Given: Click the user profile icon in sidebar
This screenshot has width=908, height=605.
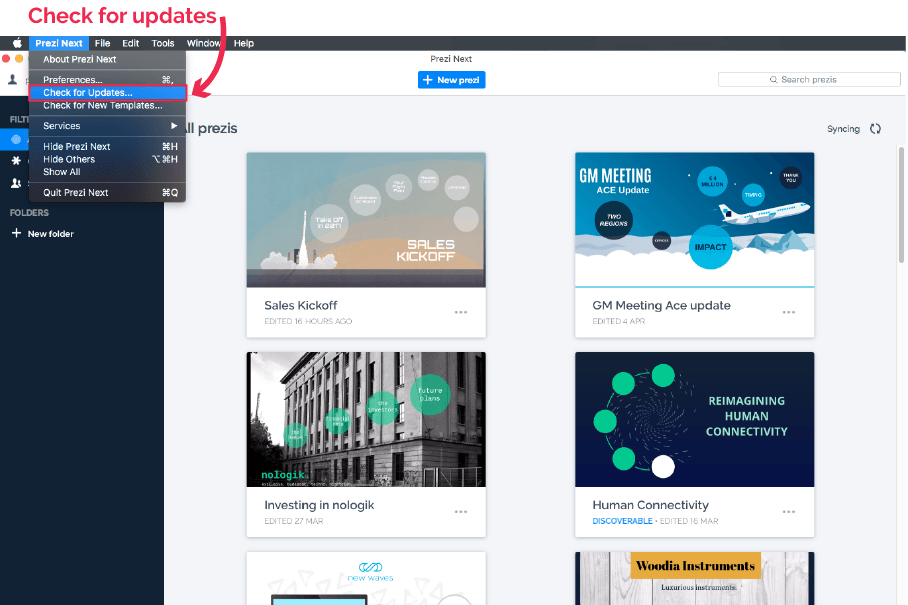Looking at the screenshot, I should point(13,80).
